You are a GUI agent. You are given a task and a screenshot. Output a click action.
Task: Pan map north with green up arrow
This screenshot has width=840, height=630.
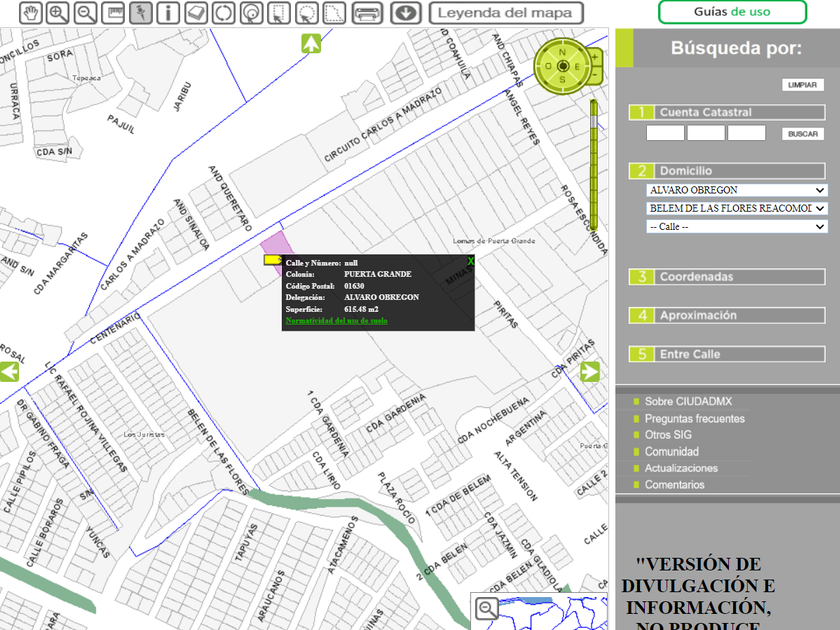(x=311, y=44)
